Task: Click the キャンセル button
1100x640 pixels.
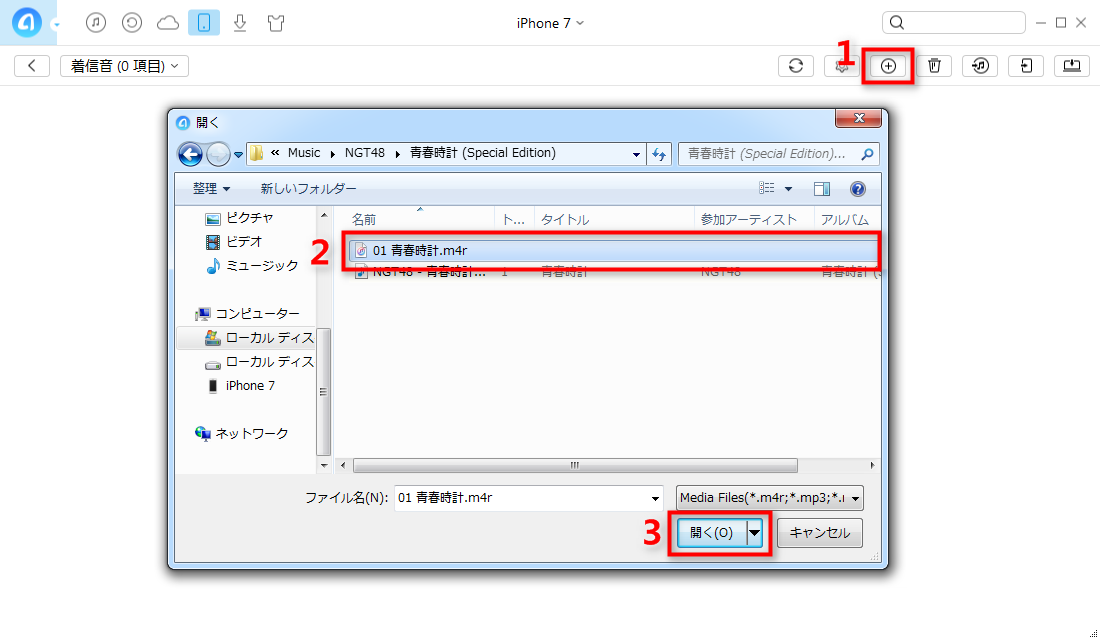Action: [x=819, y=533]
